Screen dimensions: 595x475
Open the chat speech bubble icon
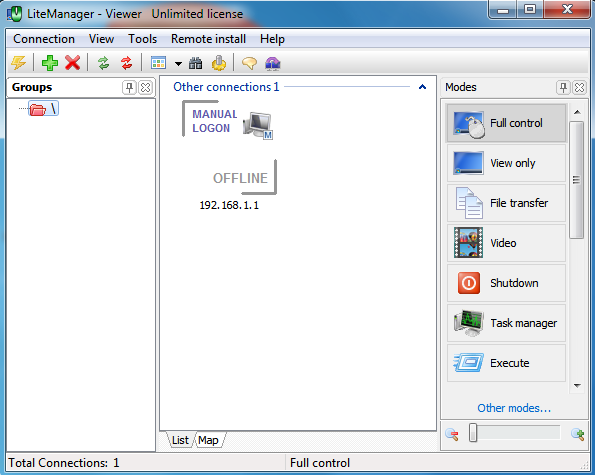pyautogui.click(x=249, y=63)
